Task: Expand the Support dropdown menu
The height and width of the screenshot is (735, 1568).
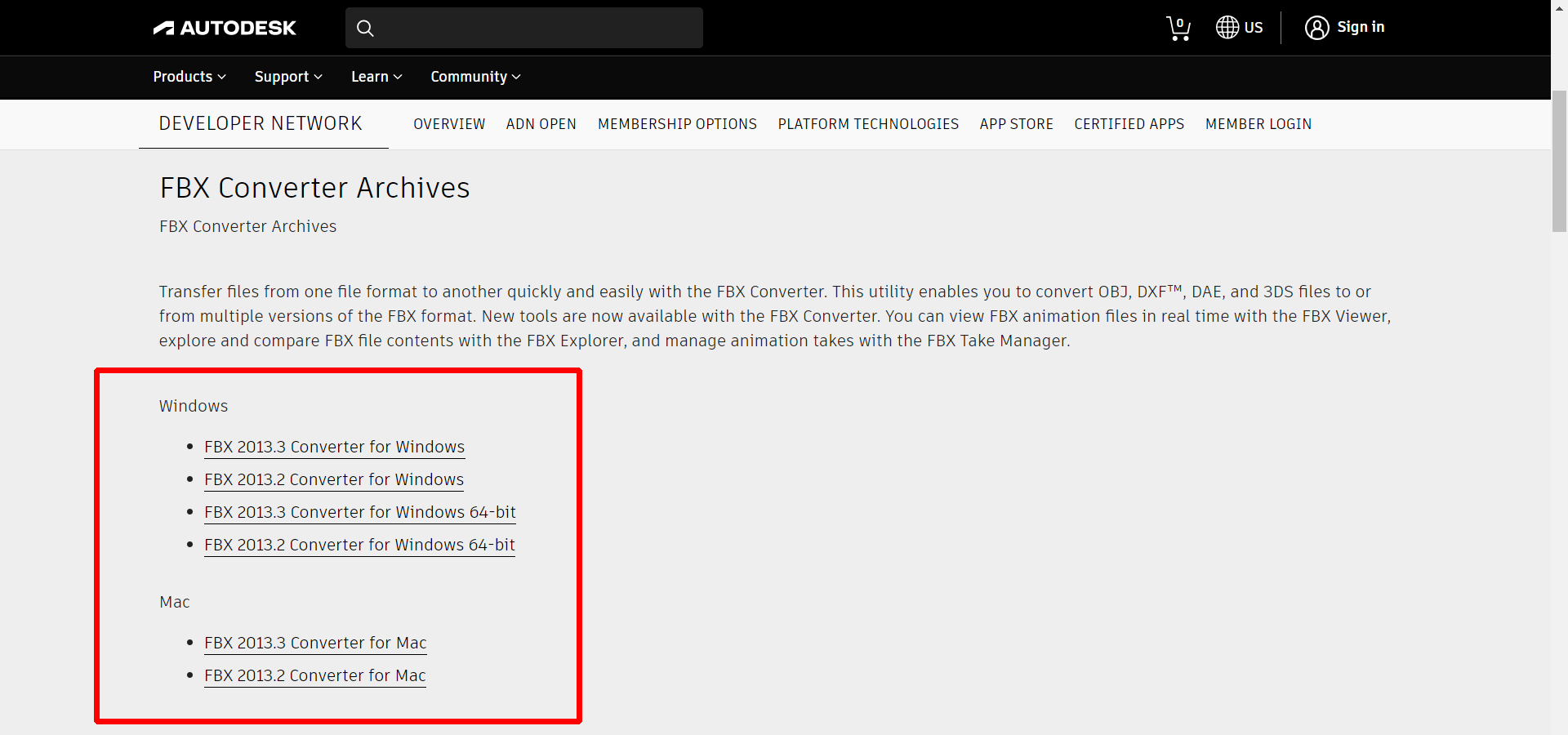Action: coord(288,77)
